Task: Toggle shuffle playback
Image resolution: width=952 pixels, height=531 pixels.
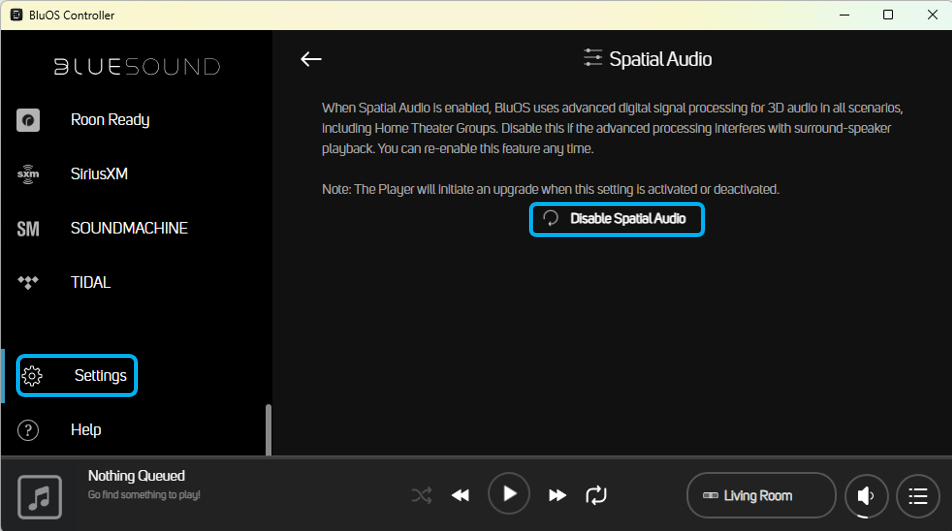Action: (422, 495)
